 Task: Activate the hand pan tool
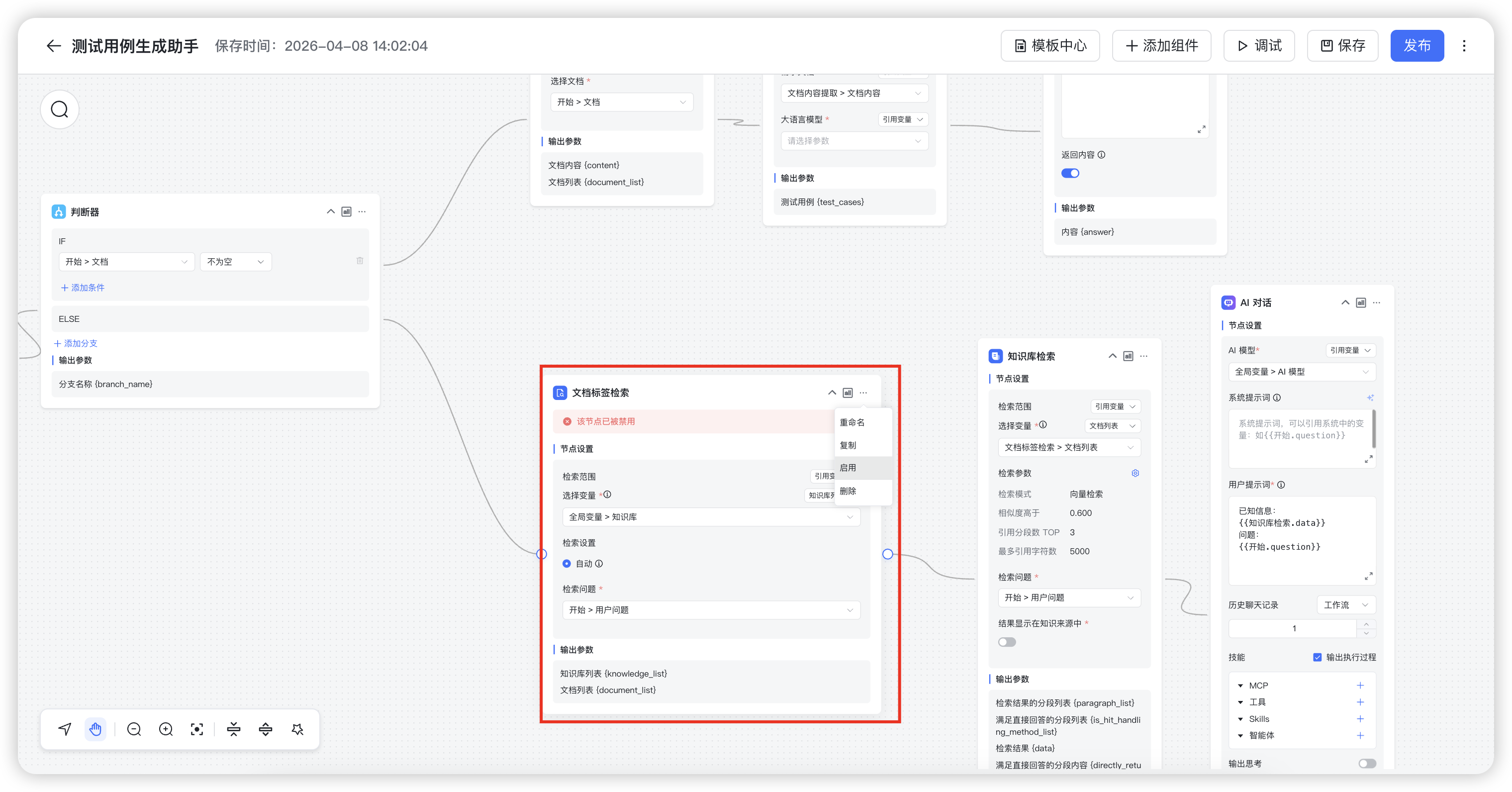click(x=95, y=729)
